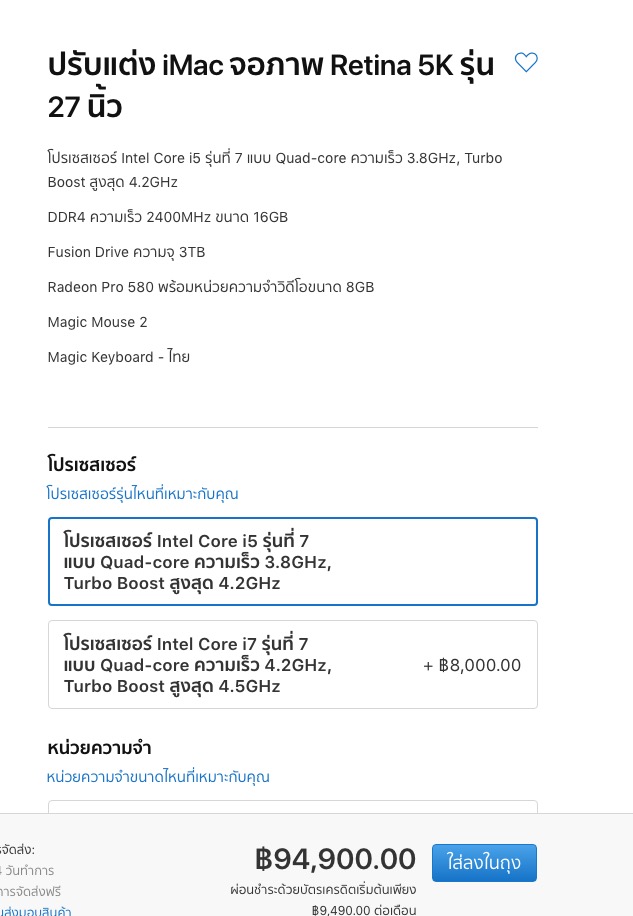Click the Magic Mouse 2 summary line
The image size is (633, 916).
point(97,322)
